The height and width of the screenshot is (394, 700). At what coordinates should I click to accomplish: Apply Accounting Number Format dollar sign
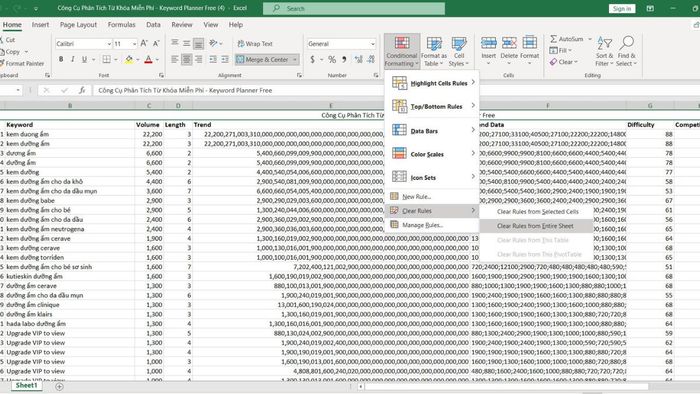[312, 59]
